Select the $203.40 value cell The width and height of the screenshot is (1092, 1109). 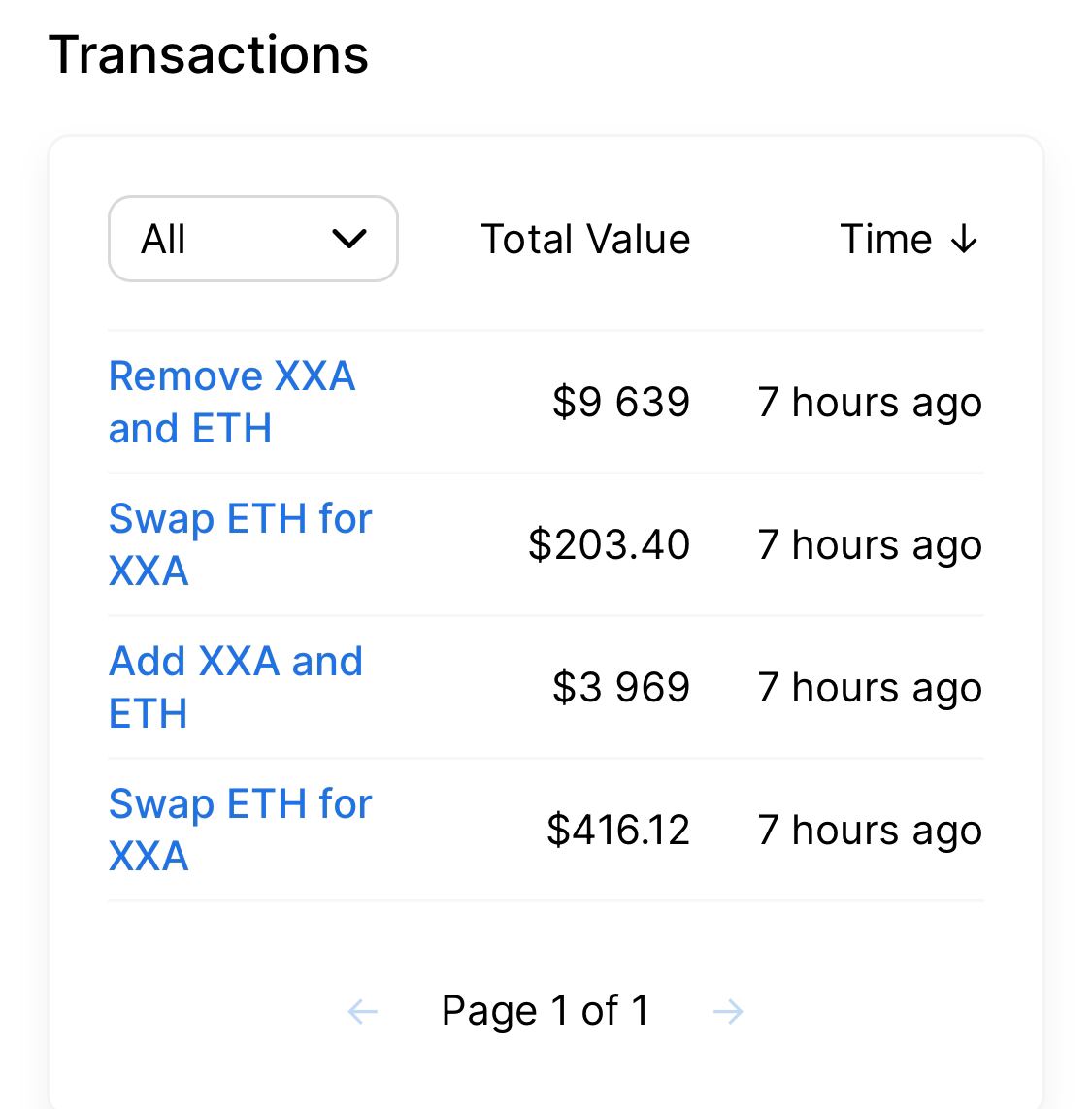click(x=609, y=544)
